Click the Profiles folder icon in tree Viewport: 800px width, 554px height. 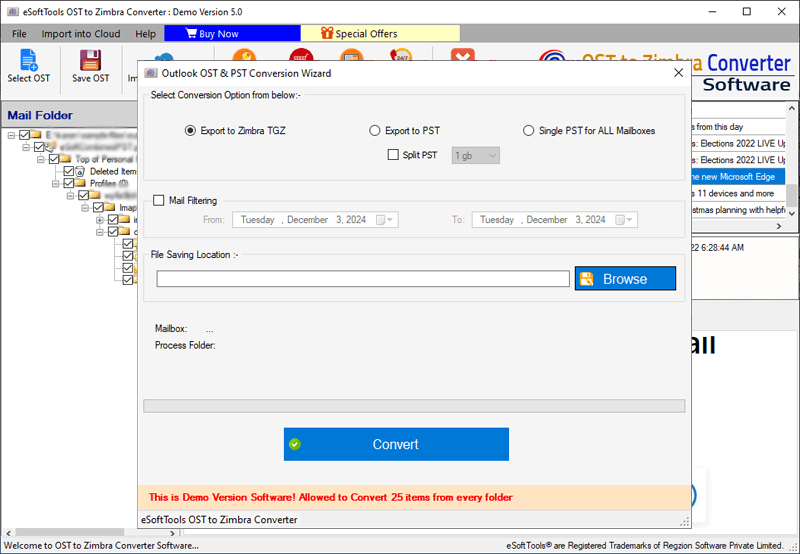[80, 183]
